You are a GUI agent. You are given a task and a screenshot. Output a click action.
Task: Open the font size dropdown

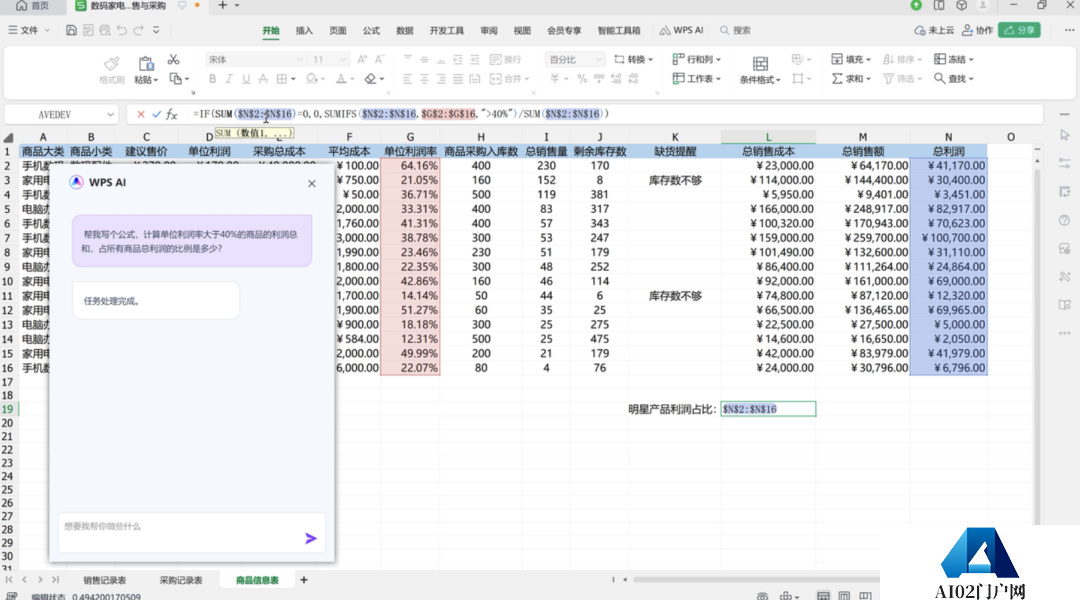[343, 59]
